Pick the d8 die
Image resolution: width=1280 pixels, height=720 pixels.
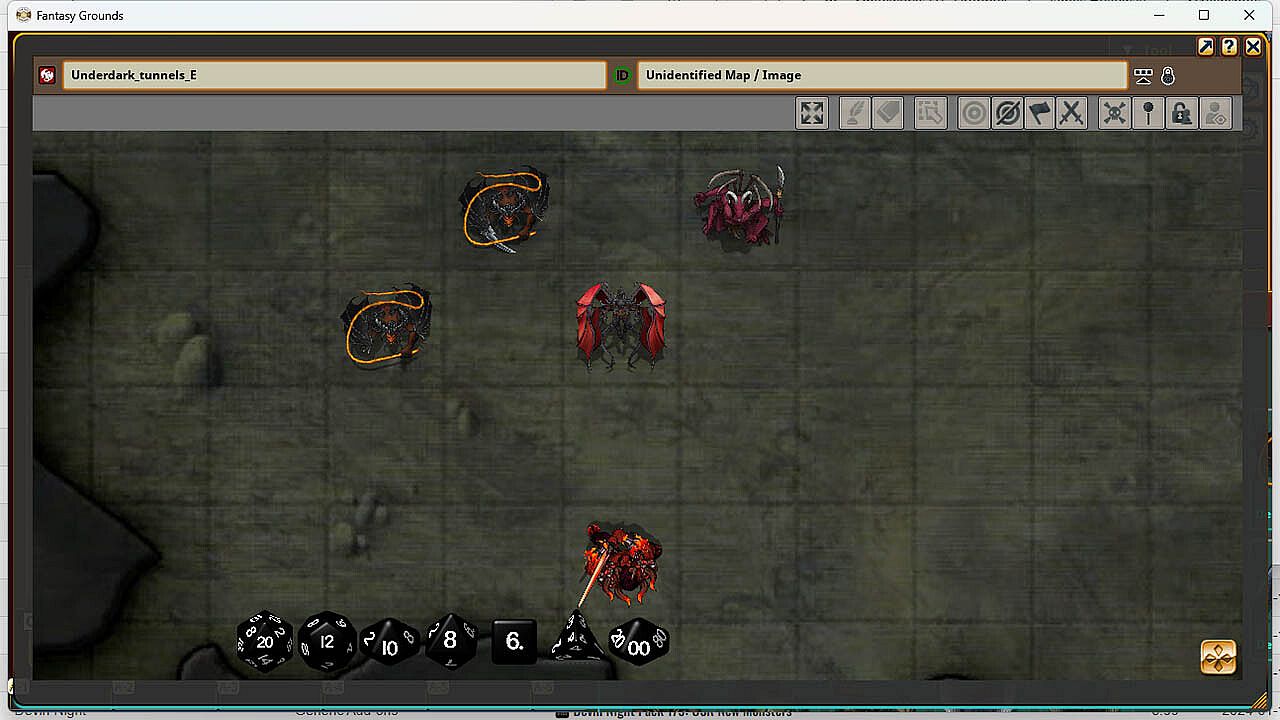click(x=450, y=641)
